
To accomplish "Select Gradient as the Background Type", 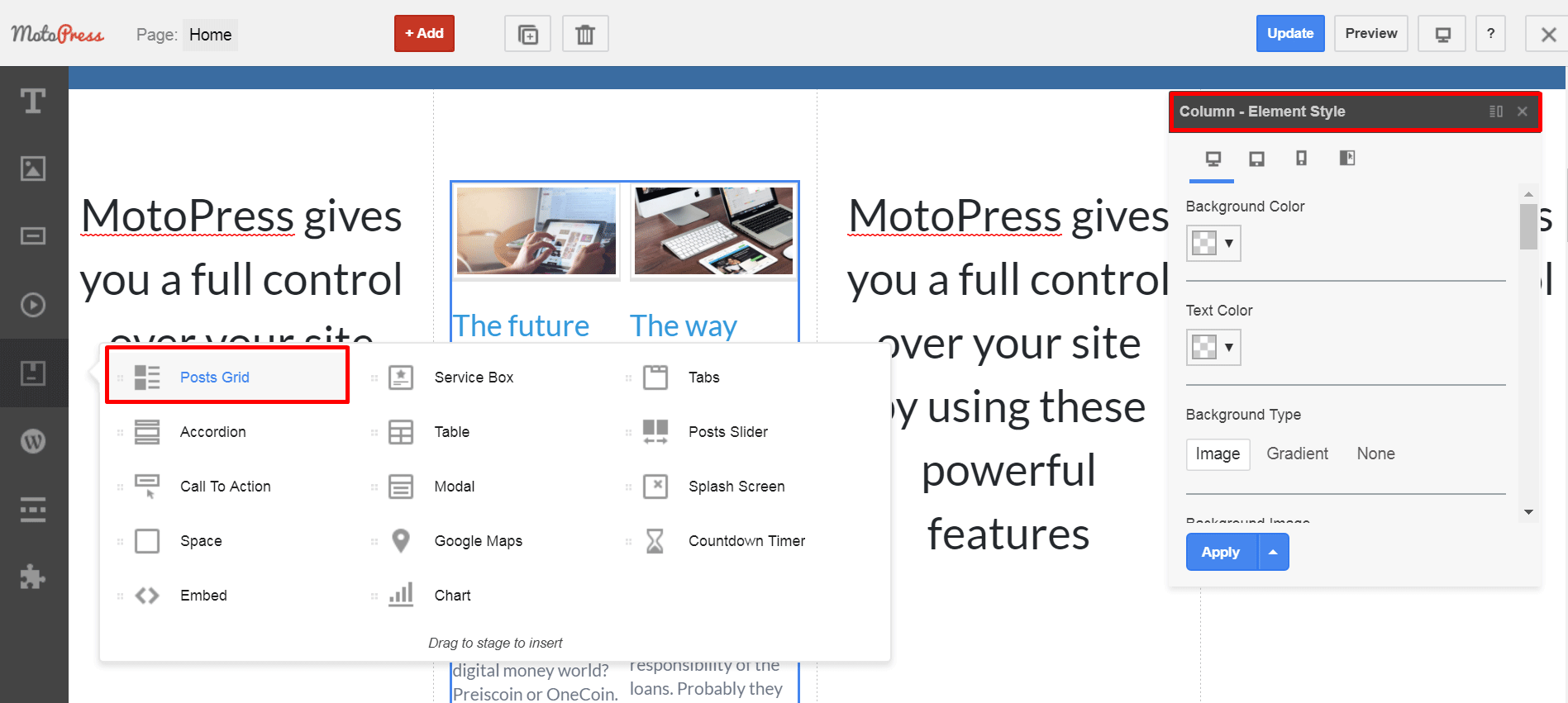I will pyautogui.click(x=1297, y=454).
